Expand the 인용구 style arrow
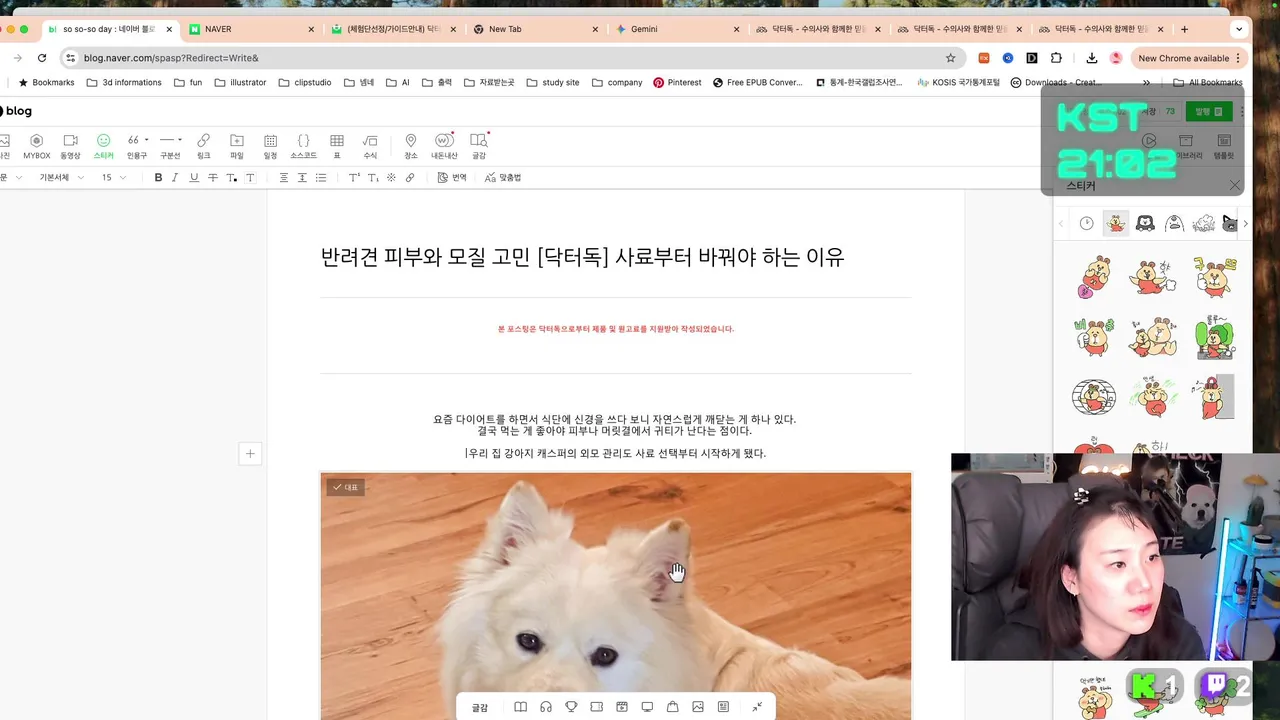The width and height of the screenshot is (1280, 720). tap(147, 140)
